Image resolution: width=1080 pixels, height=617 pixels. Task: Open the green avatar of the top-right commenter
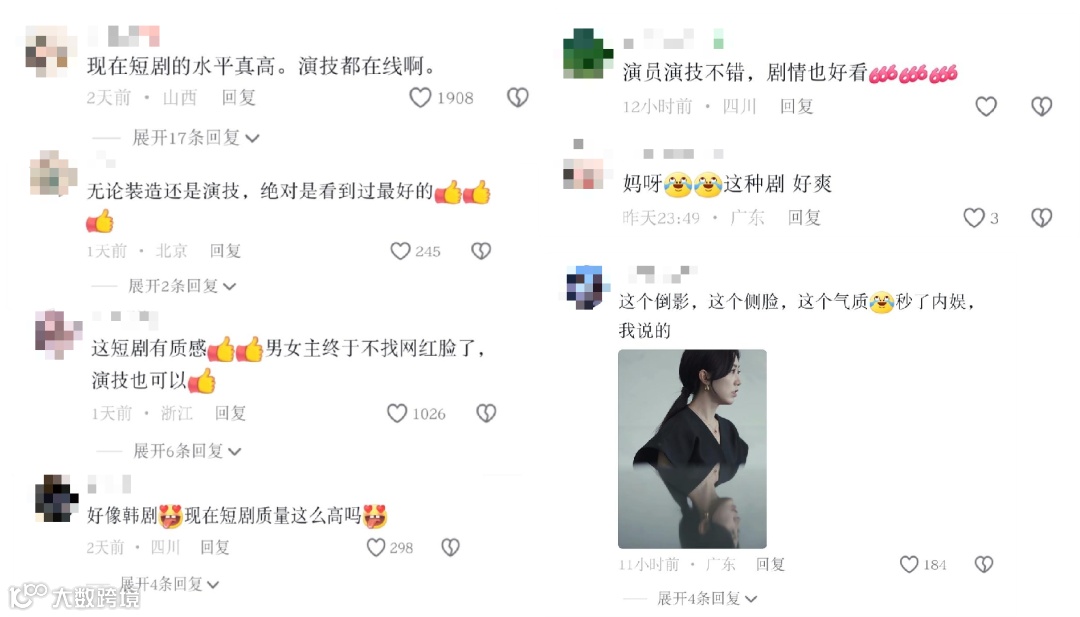pyautogui.click(x=587, y=54)
